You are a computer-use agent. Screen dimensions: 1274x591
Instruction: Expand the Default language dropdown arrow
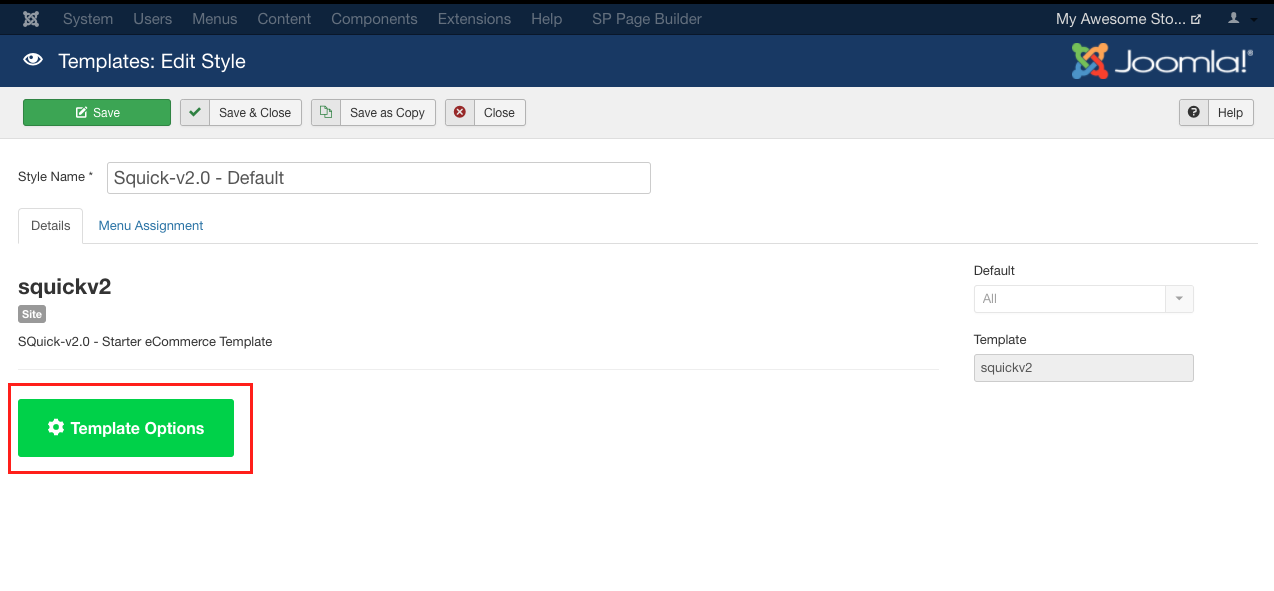click(x=1179, y=299)
